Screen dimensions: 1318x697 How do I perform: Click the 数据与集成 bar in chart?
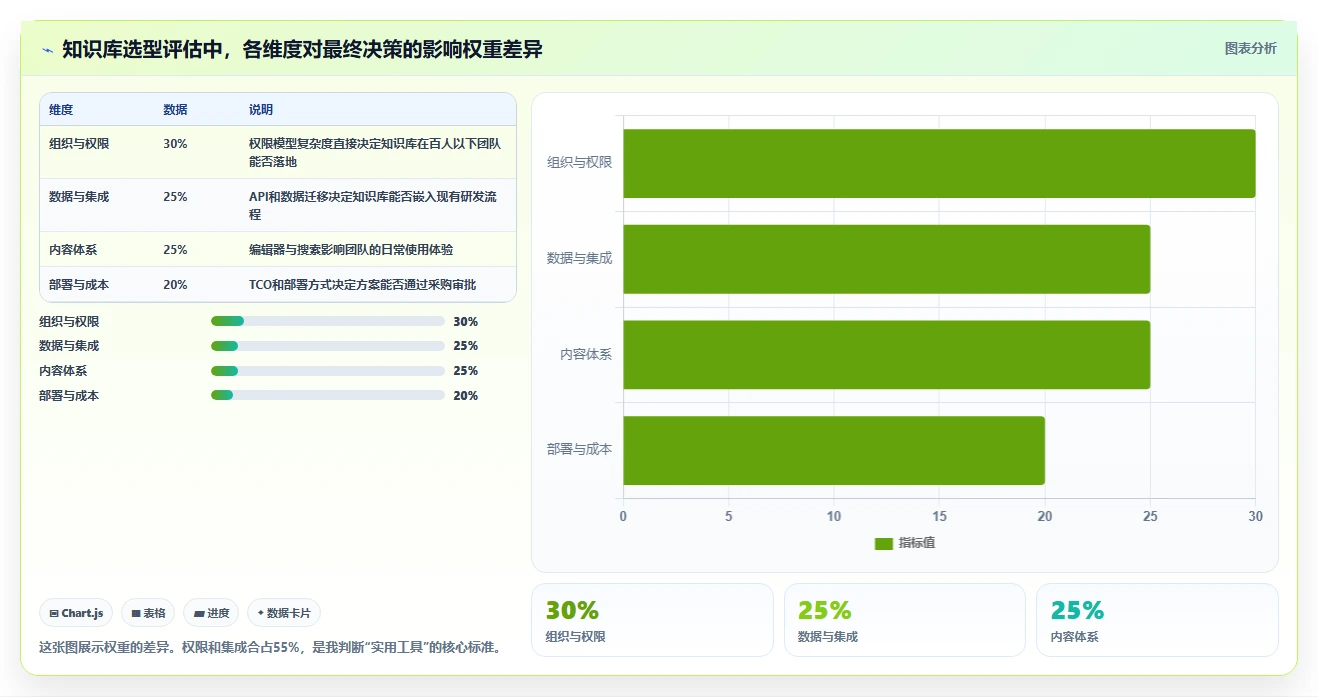point(886,259)
